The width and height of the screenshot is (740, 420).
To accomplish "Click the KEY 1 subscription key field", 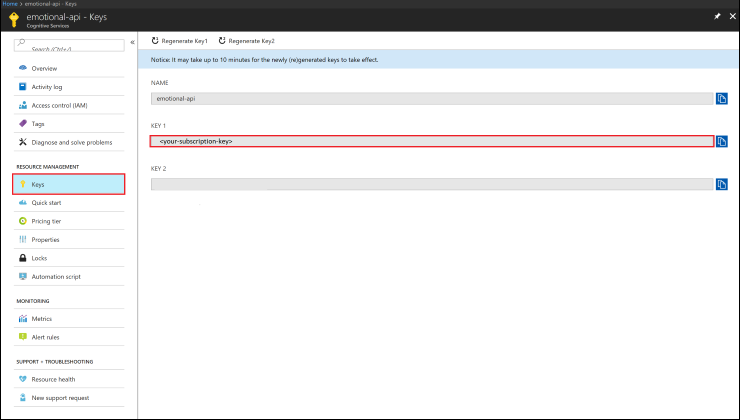I will tap(432, 141).
